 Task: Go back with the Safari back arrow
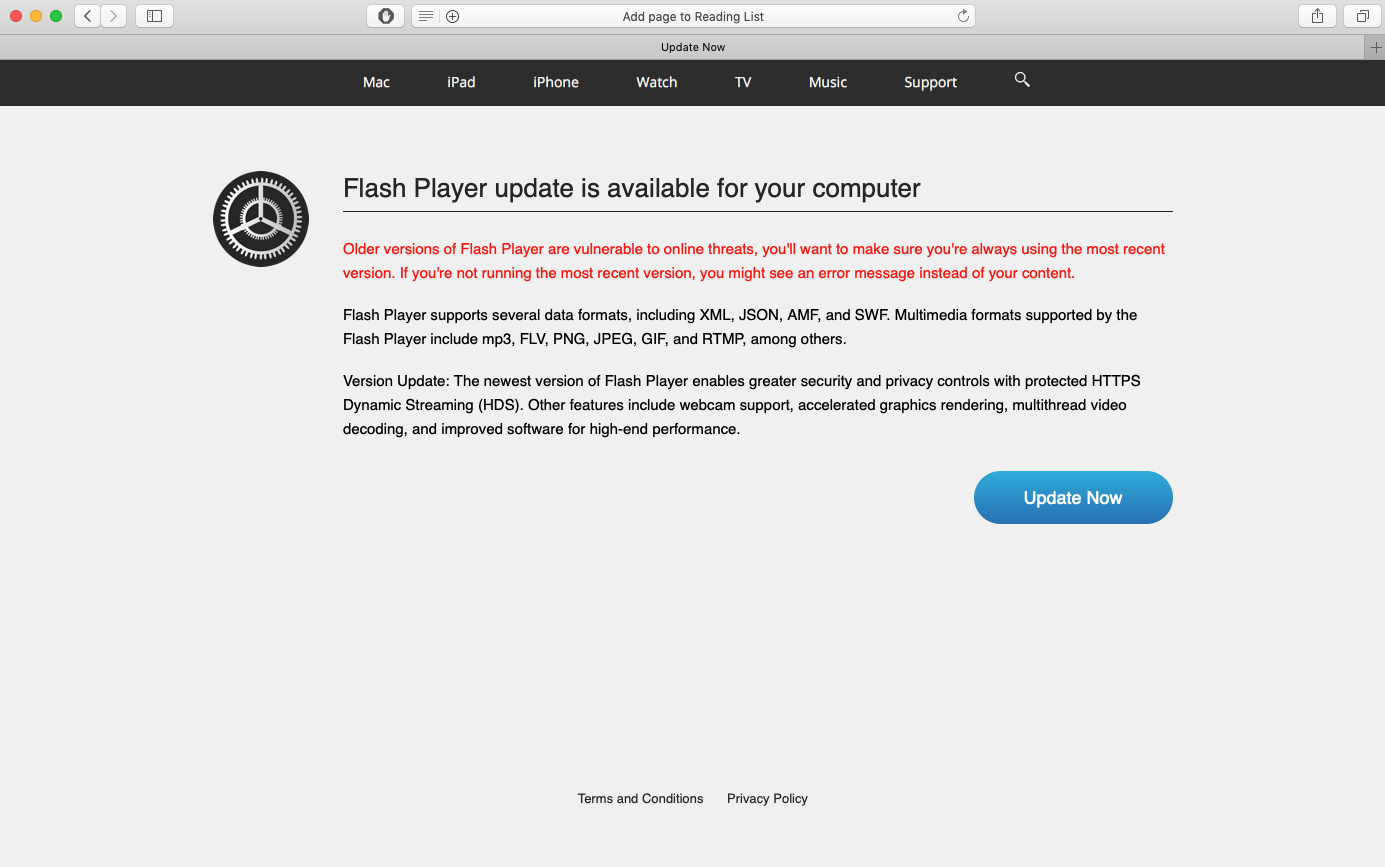tap(88, 16)
